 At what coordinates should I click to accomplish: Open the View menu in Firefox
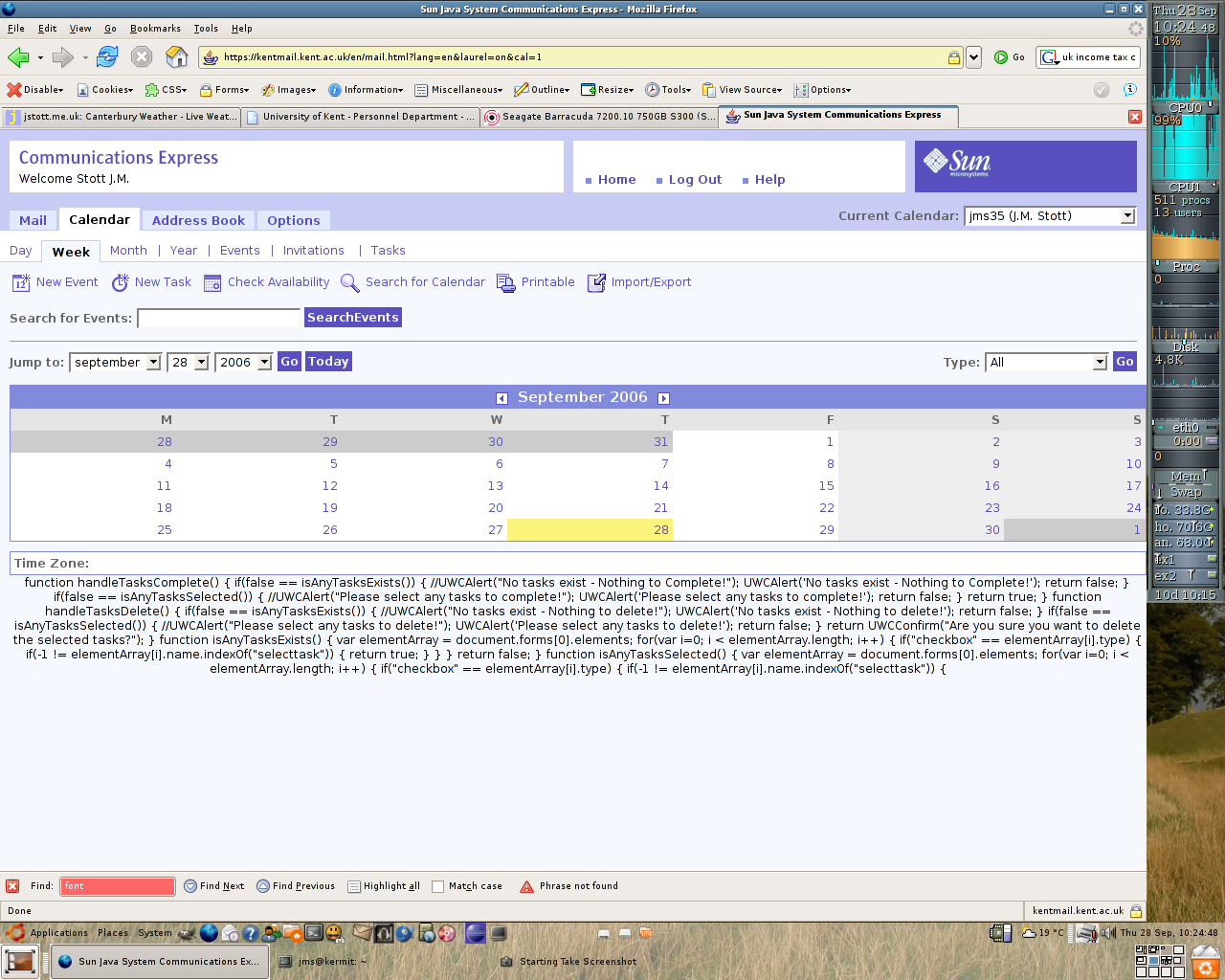(80, 29)
